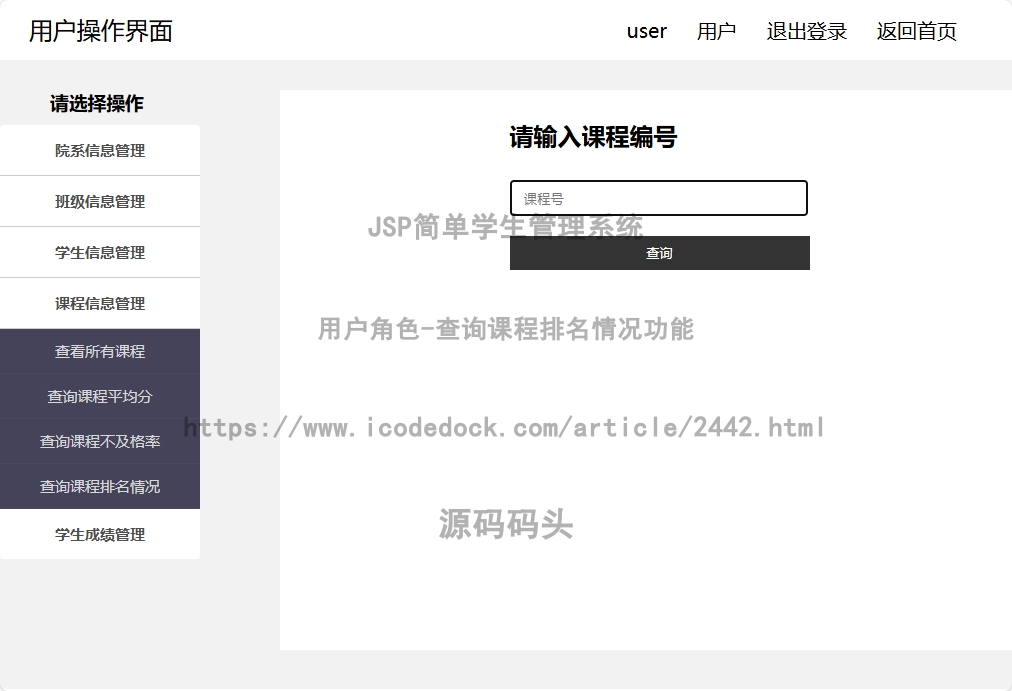Expand 院系信息管理 sidebar menu
This screenshot has height=691, width=1012.
click(x=100, y=150)
